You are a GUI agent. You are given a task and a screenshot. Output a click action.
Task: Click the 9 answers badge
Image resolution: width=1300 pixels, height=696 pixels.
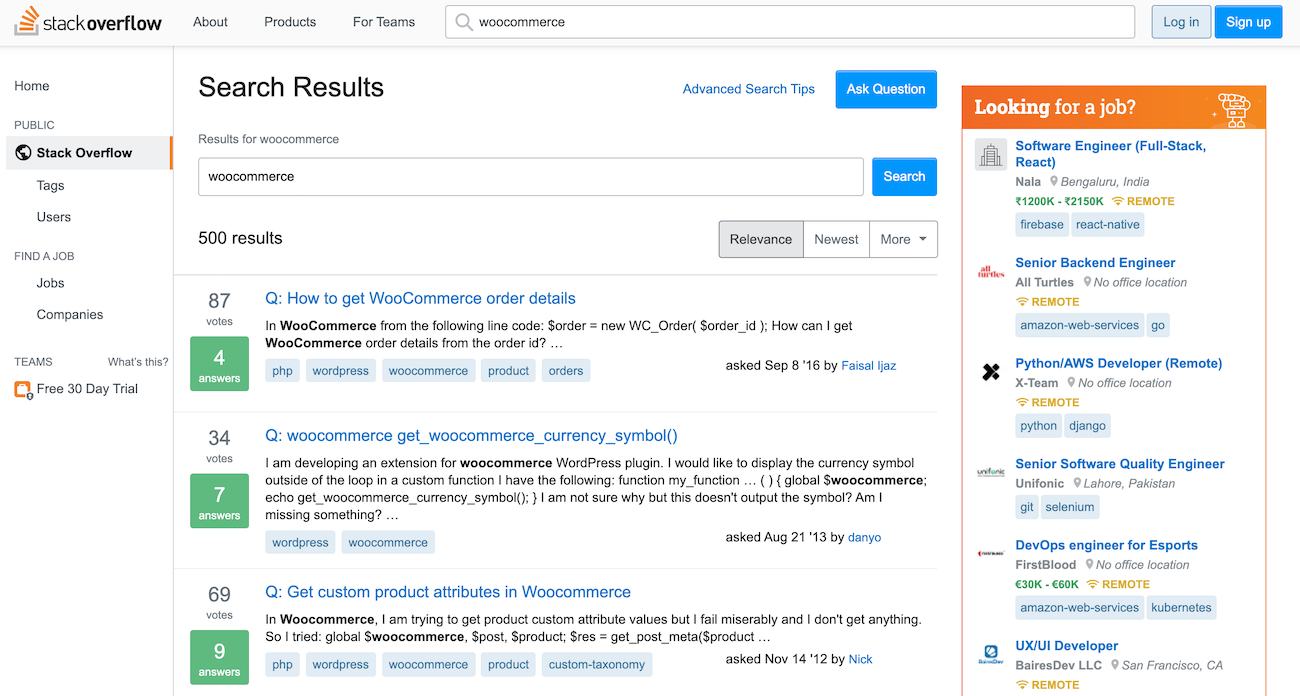219,658
